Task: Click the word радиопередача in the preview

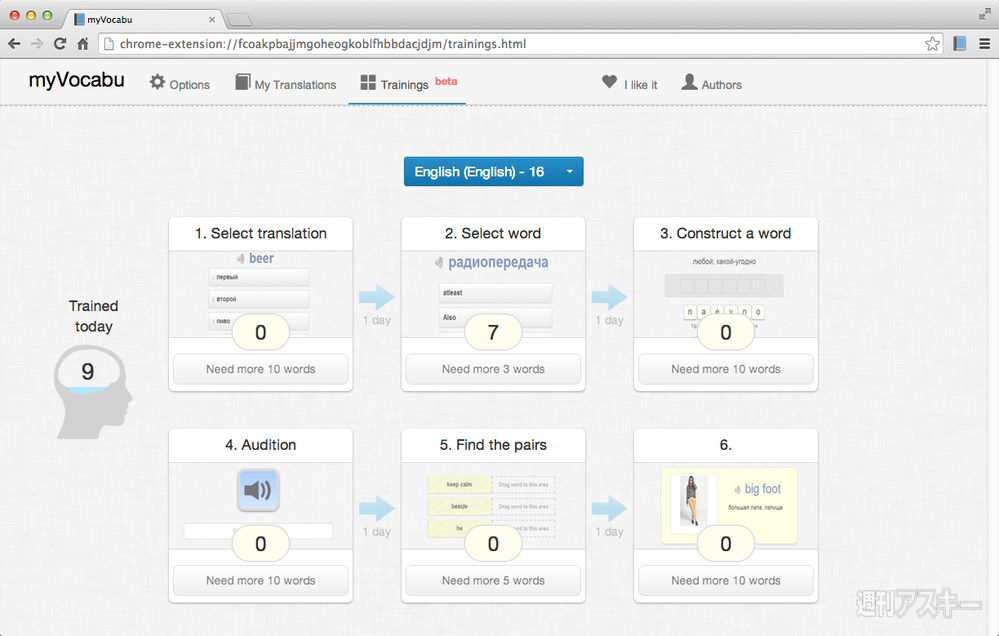Action: pyautogui.click(x=498, y=262)
